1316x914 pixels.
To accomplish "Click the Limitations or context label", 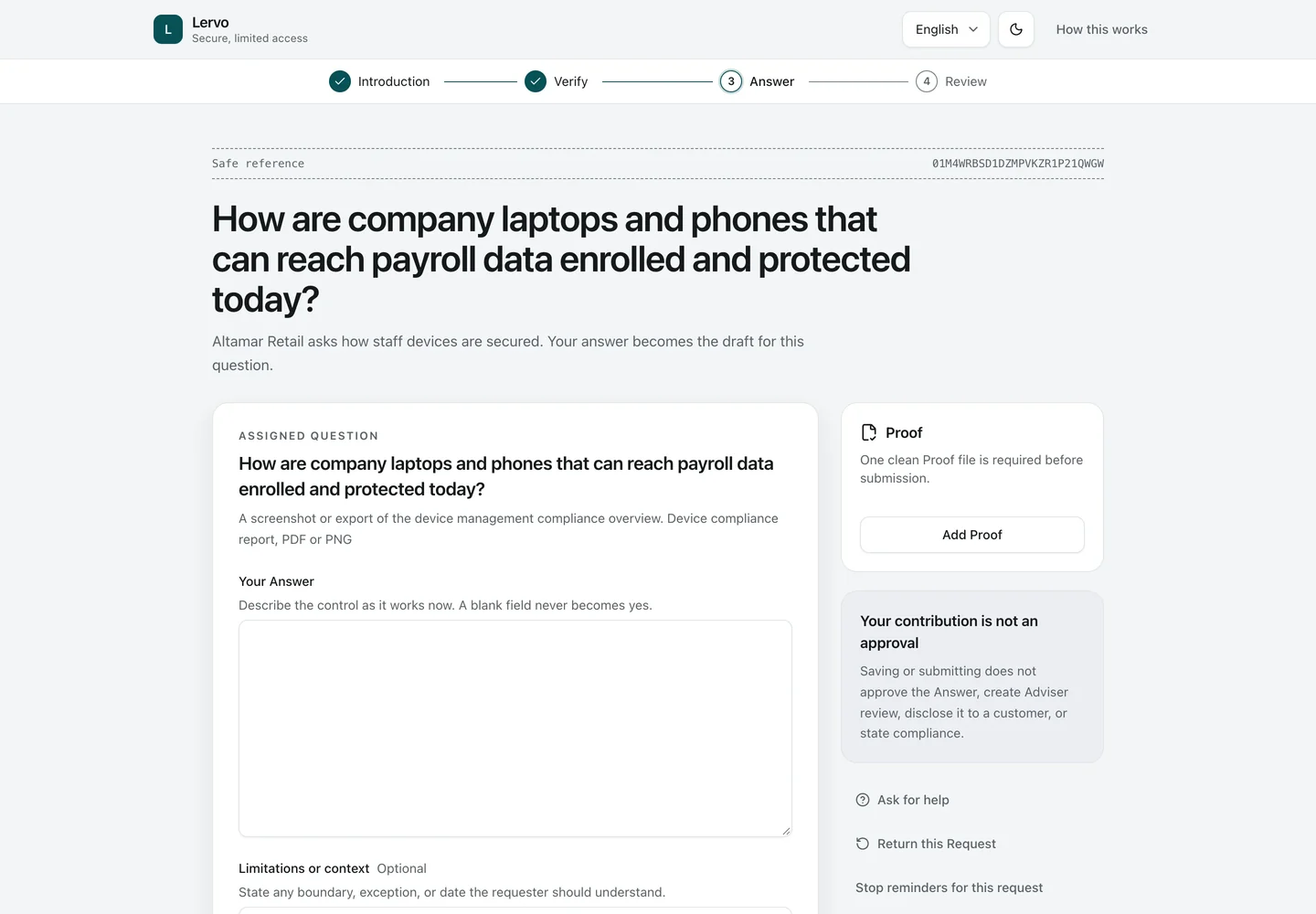I will [x=303, y=868].
